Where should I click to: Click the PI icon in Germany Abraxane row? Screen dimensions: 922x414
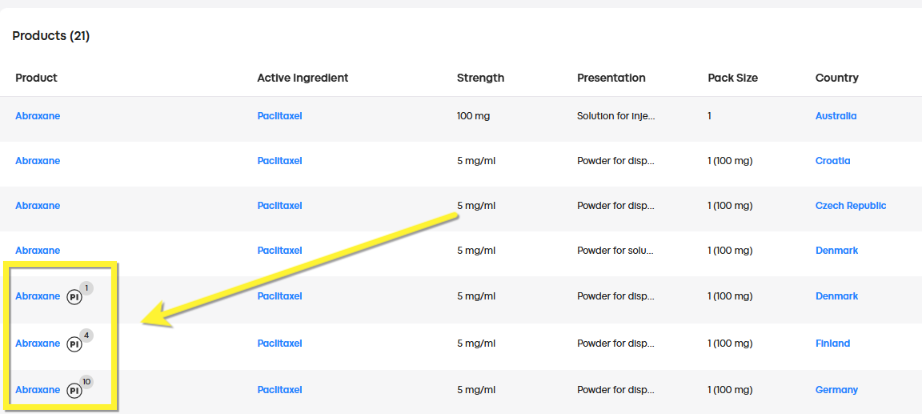tap(74, 391)
